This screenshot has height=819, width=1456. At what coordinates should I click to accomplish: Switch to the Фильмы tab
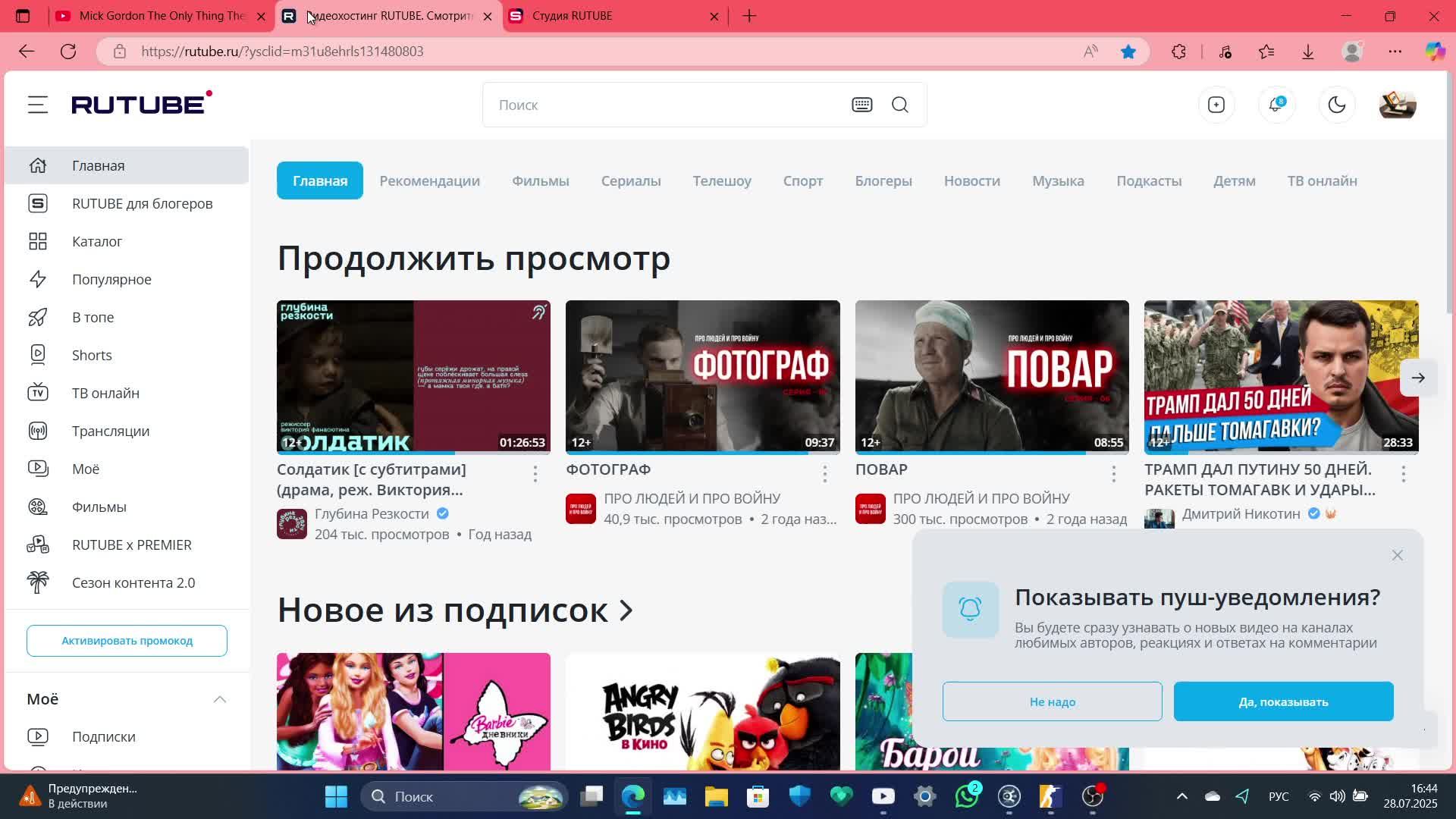point(540,180)
